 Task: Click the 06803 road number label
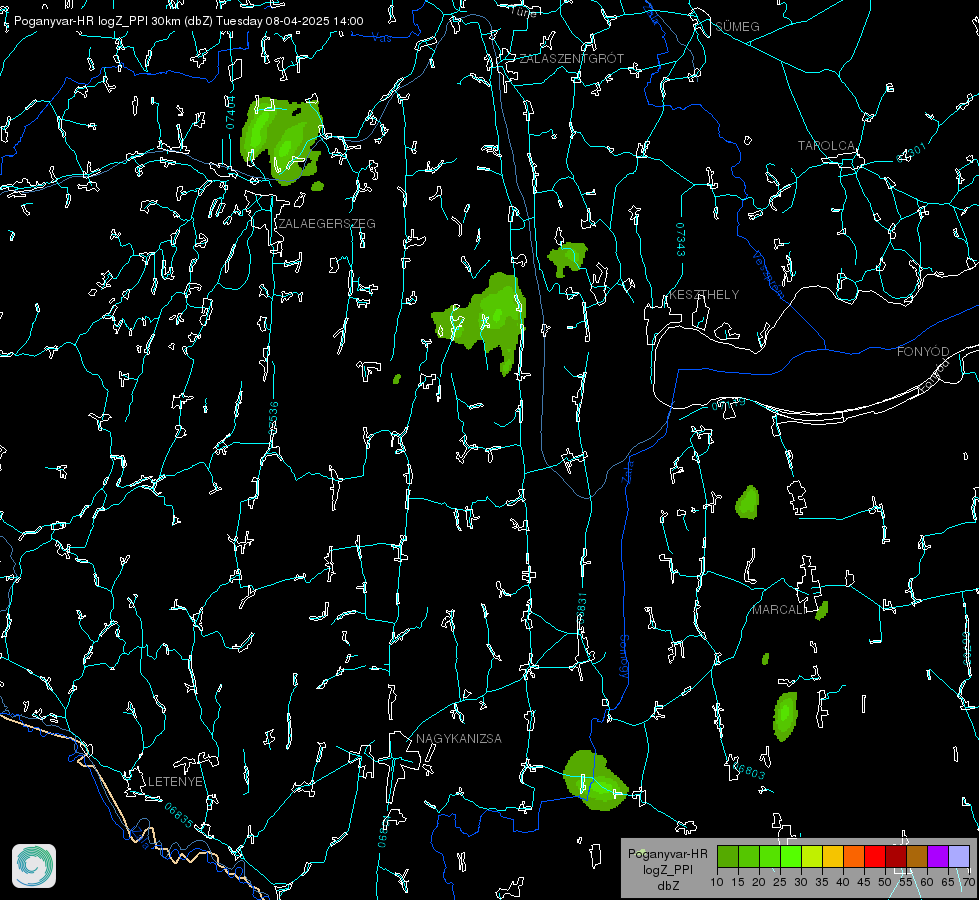(x=749, y=772)
